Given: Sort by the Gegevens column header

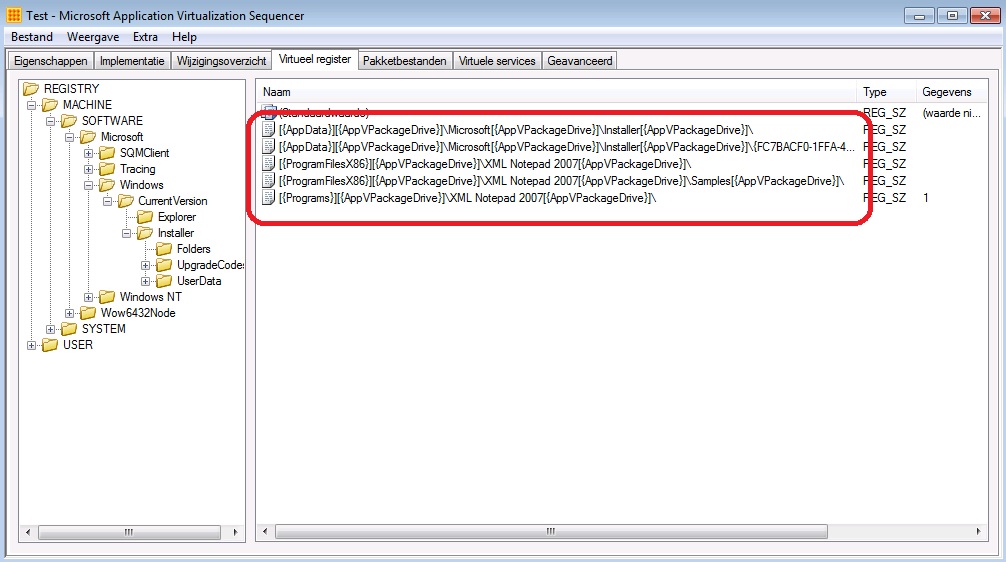Looking at the screenshot, I should click(x=952, y=92).
